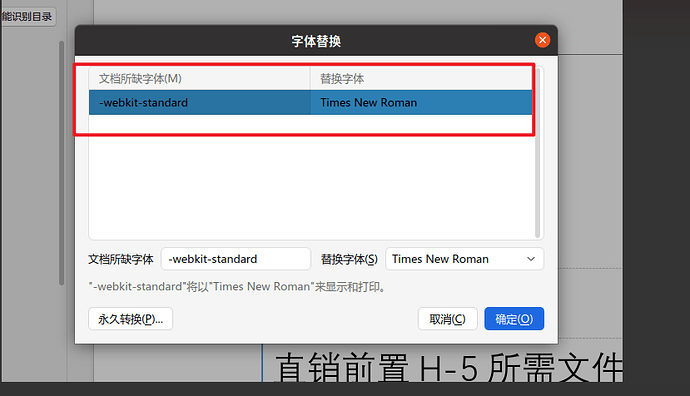Click the 确定(O) button
Screen dimensions: 690x396
point(514,319)
